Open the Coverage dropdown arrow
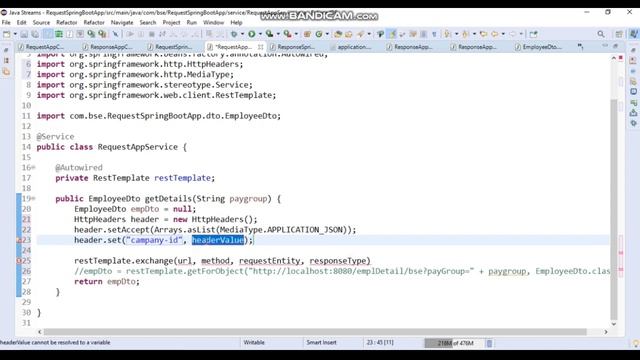 pos(278,34)
